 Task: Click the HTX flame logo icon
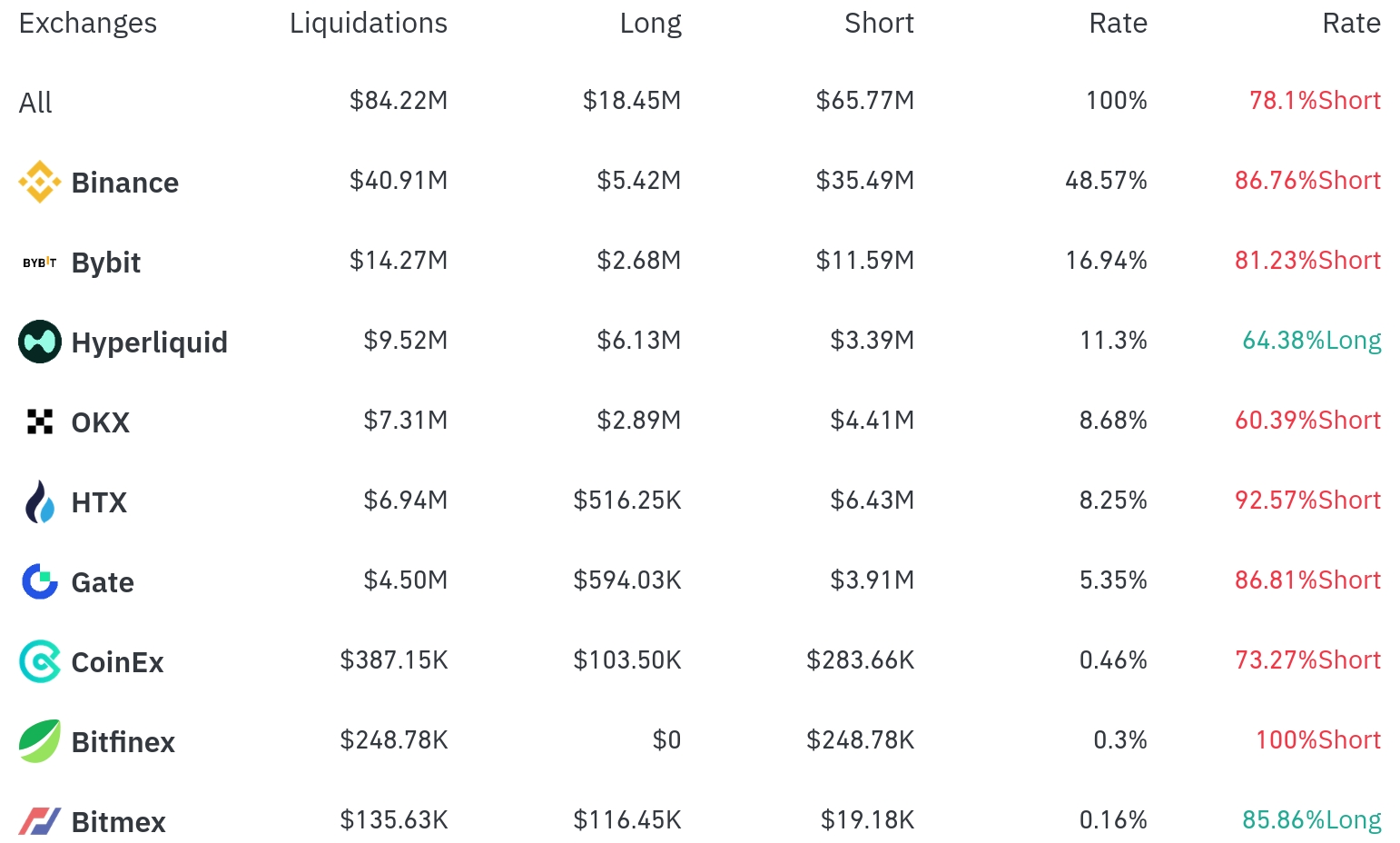(x=39, y=501)
